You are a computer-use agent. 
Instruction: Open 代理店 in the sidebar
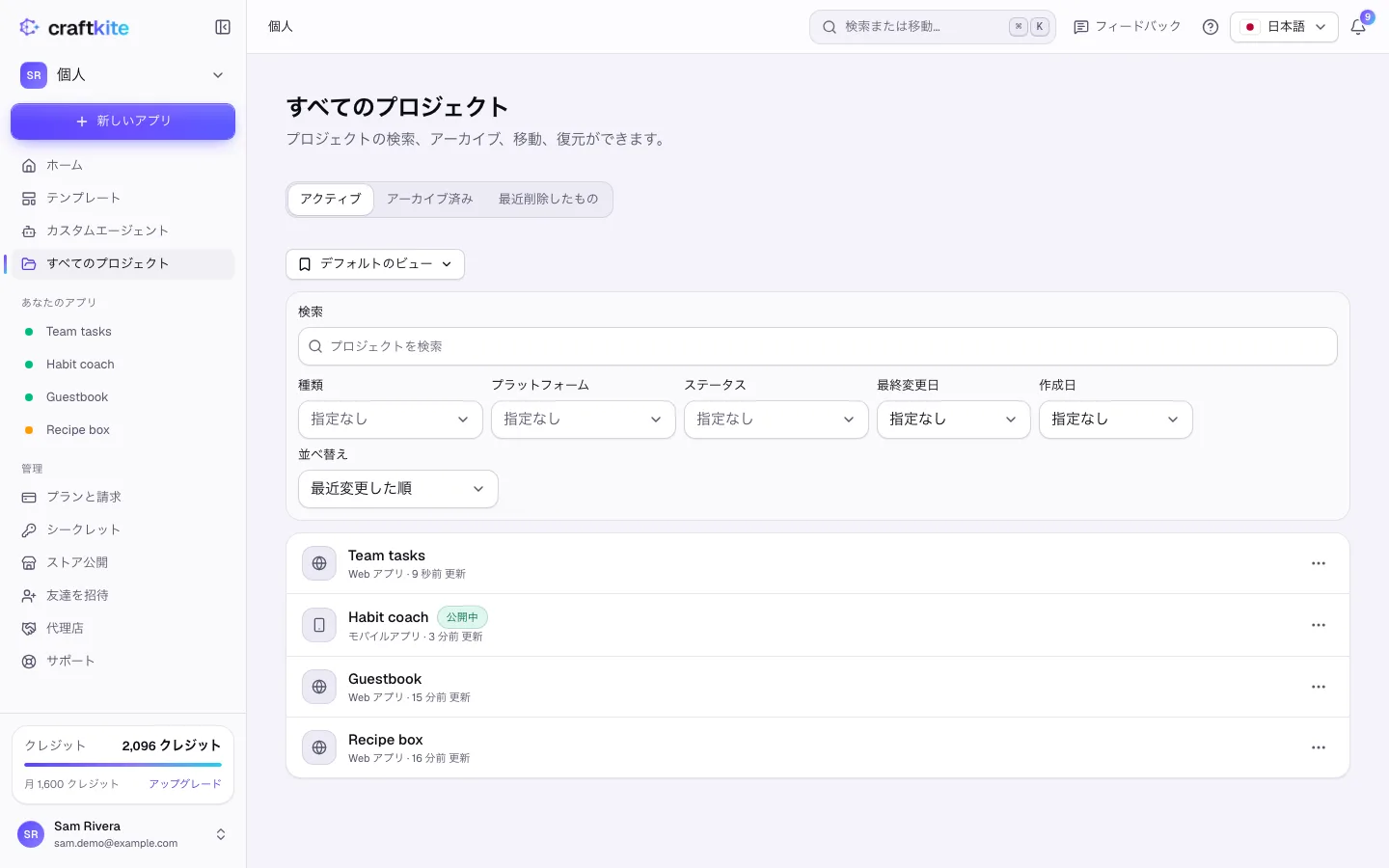pyautogui.click(x=123, y=628)
